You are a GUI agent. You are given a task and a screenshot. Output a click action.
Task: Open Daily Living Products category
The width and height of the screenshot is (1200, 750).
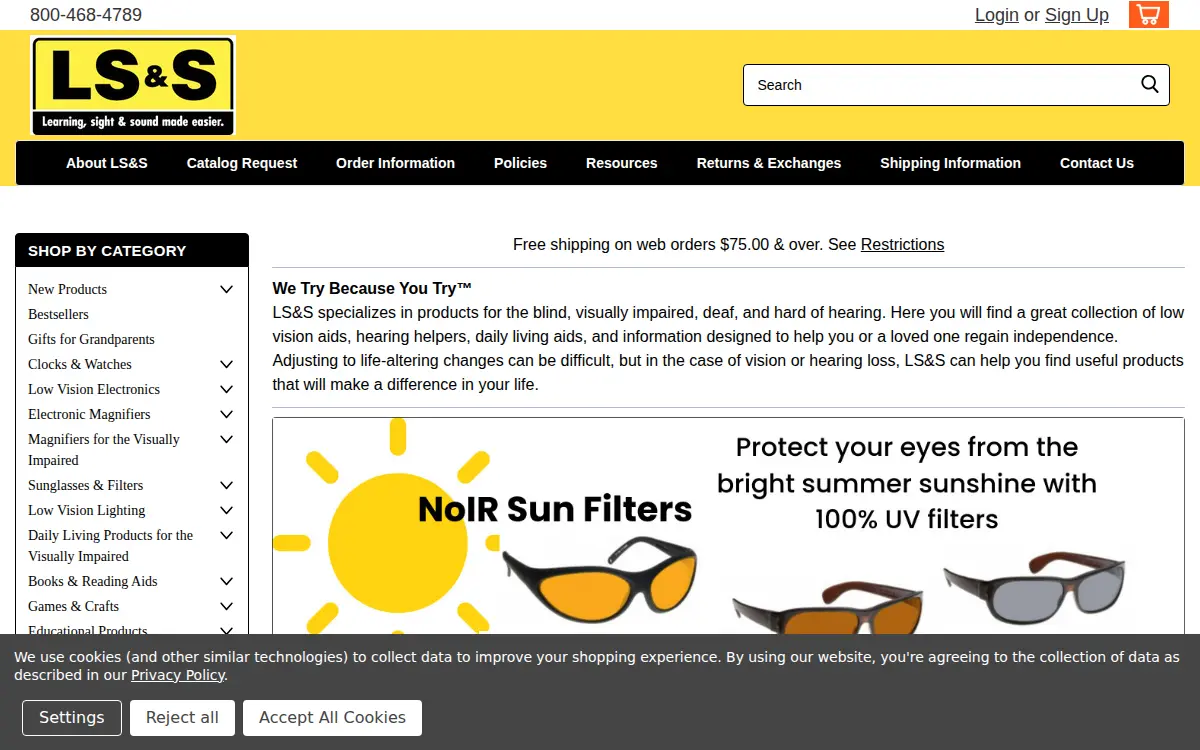(110, 545)
